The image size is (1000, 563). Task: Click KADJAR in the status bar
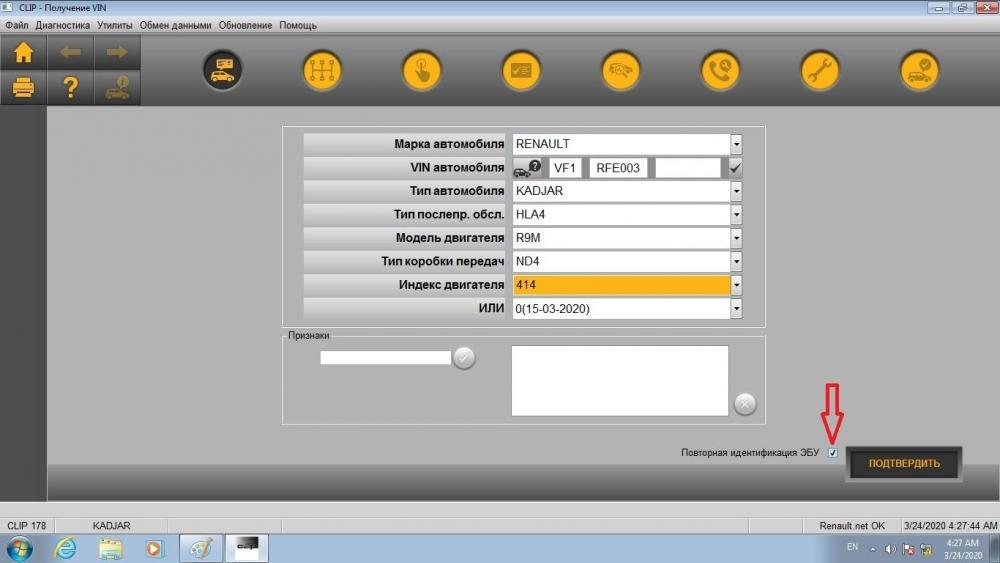click(x=111, y=526)
